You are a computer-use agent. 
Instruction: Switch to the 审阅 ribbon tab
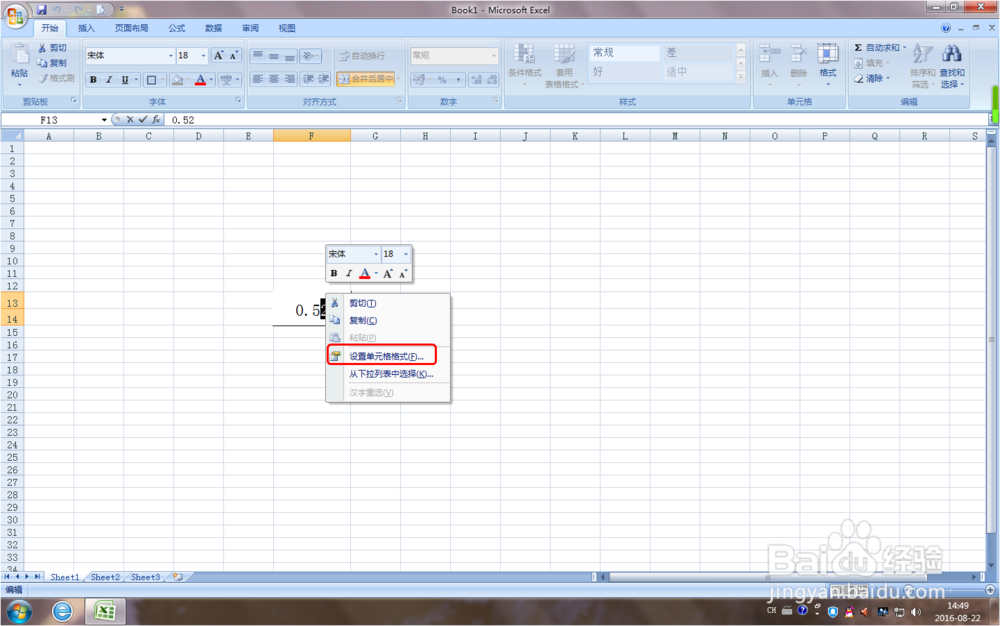[x=251, y=28]
